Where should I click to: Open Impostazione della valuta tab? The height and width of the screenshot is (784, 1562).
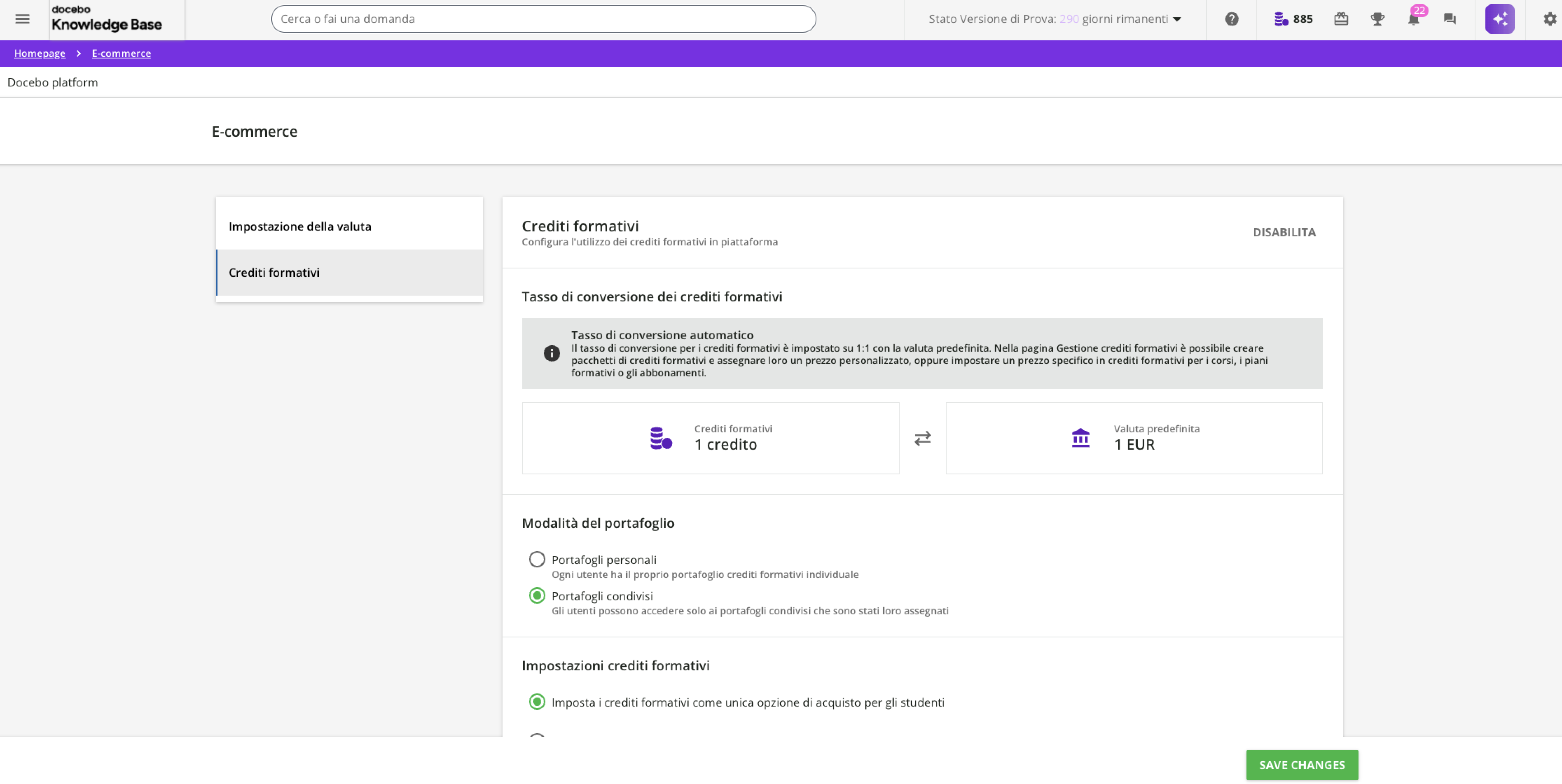click(348, 226)
